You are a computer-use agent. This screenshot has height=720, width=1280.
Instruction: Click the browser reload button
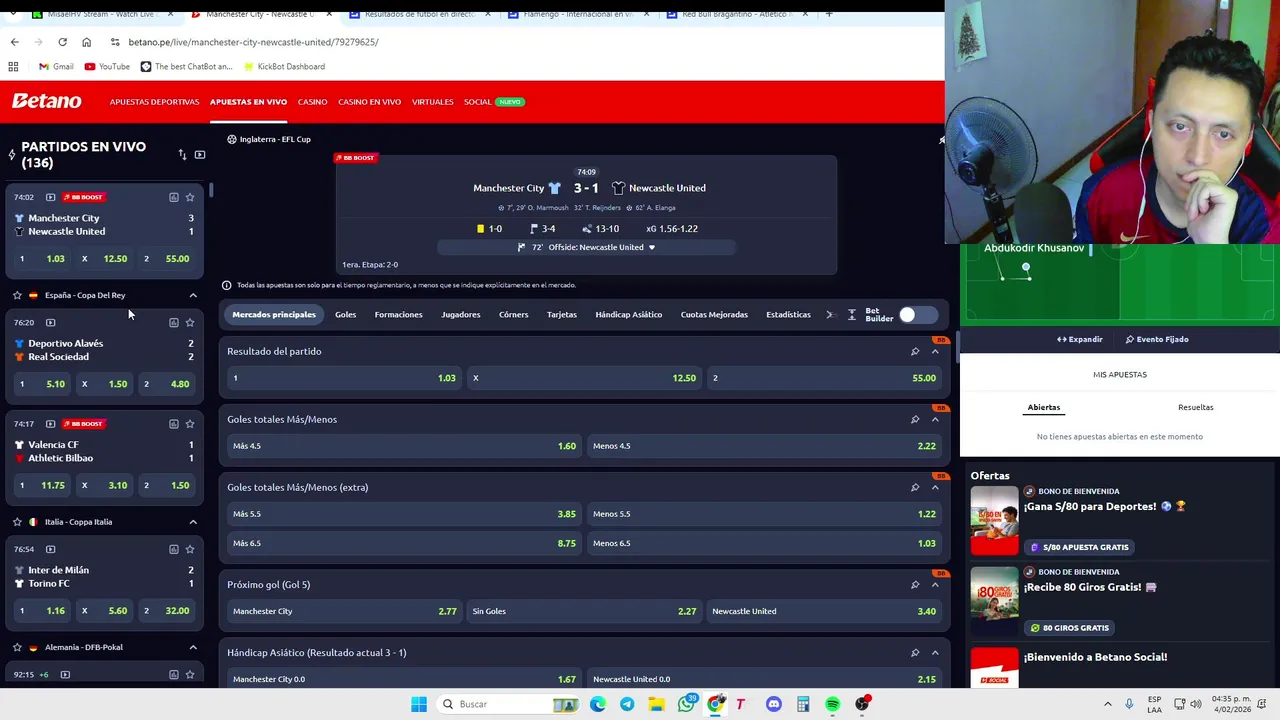(62, 42)
